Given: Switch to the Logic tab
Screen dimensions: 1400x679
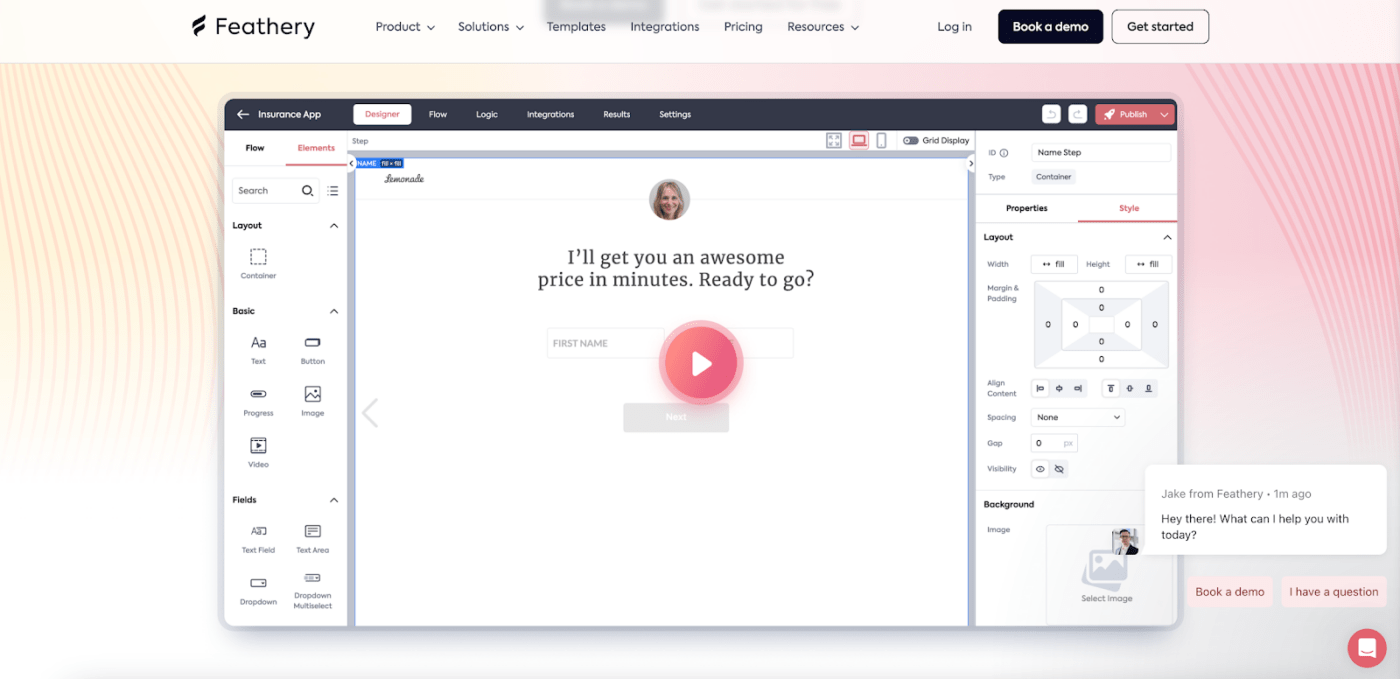Looking at the screenshot, I should (x=487, y=114).
